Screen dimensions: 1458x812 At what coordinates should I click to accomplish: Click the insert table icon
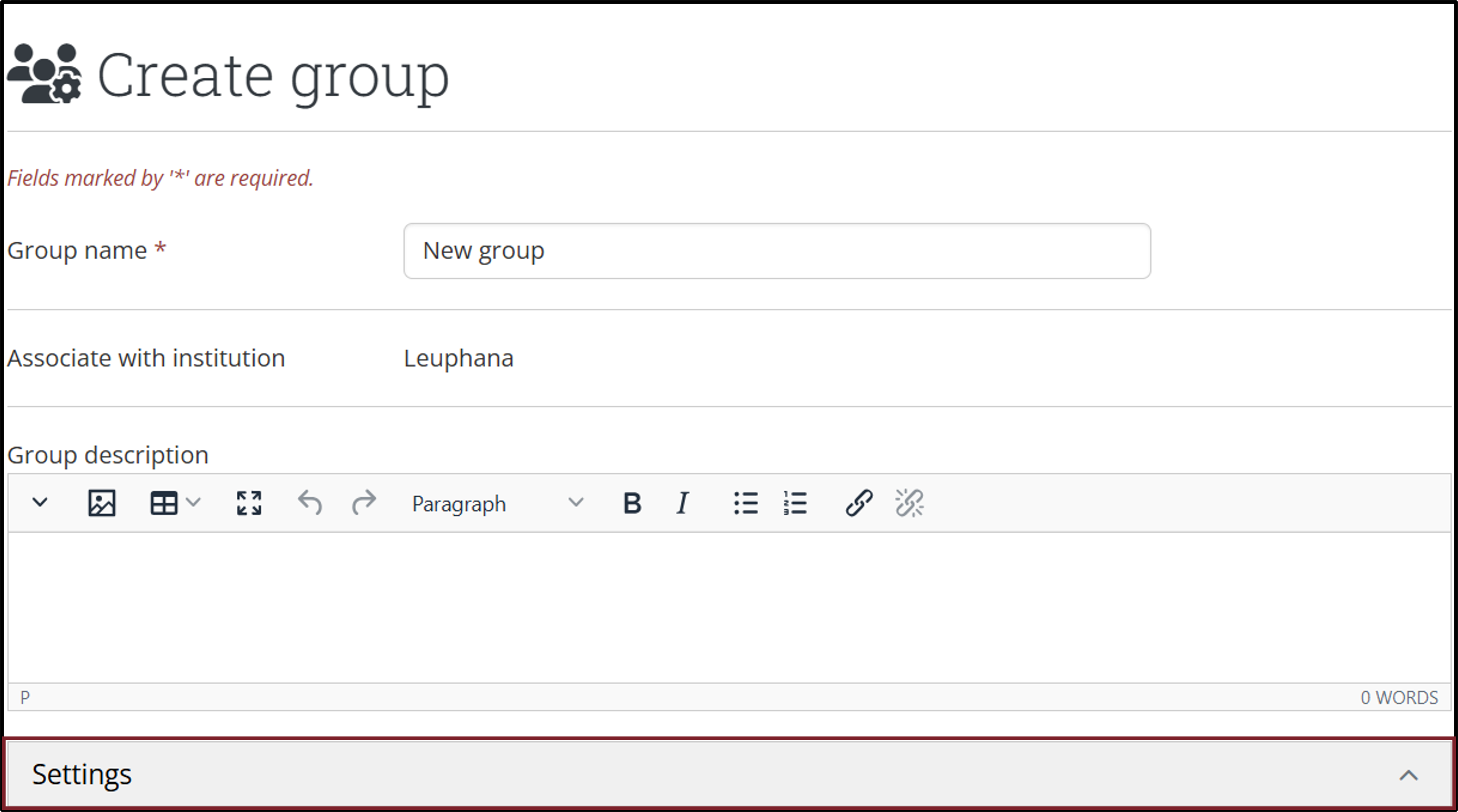coord(164,503)
